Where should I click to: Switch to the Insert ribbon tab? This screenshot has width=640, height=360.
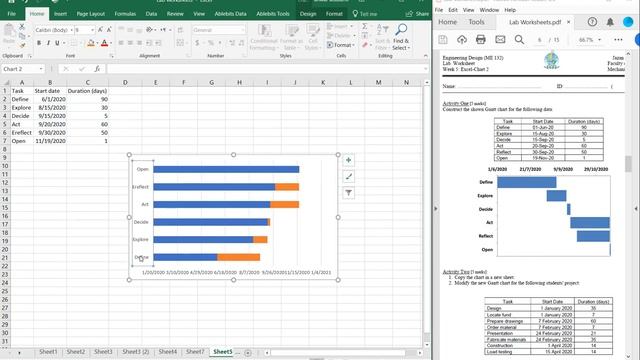tap(60, 14)
